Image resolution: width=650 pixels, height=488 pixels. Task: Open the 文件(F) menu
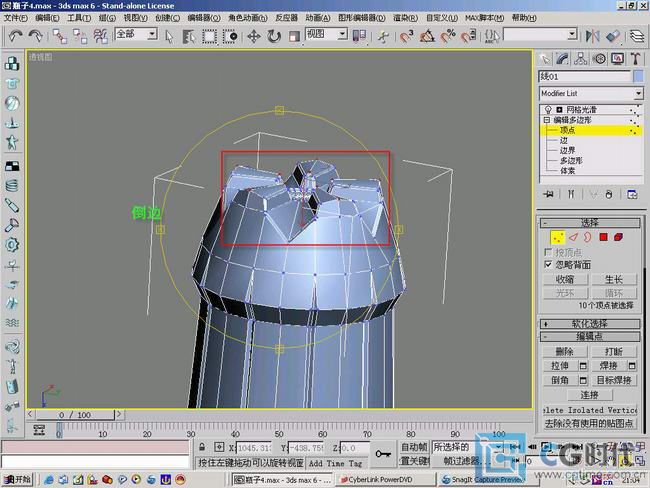[x=16, y=18]
